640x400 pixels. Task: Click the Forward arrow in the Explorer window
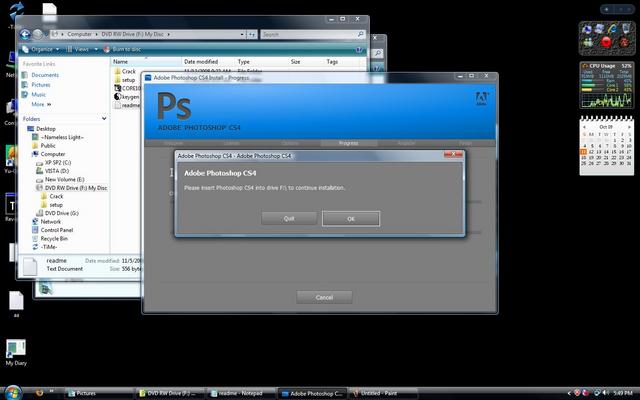tap(38, 34)
